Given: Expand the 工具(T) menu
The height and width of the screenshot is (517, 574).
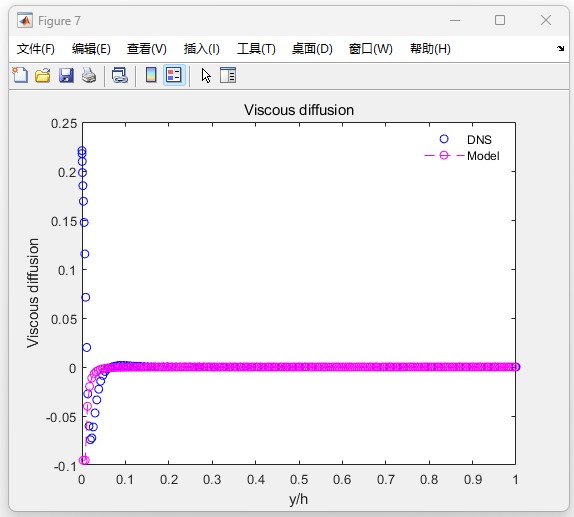Looking at the screenshot, I should [256, 49].
